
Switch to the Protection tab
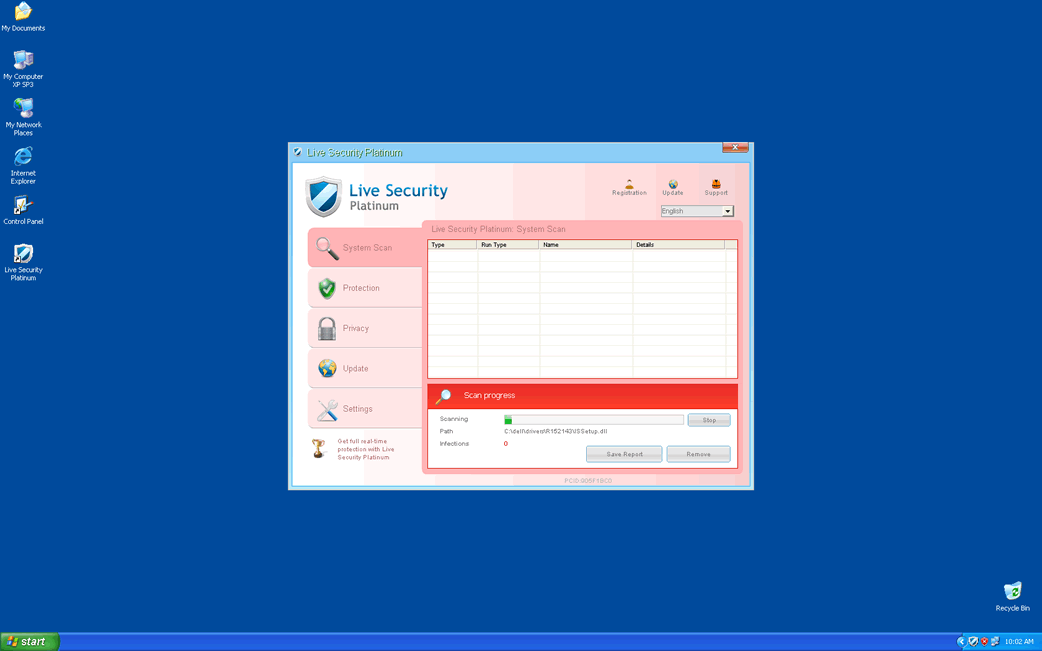[x=365, y=288]
